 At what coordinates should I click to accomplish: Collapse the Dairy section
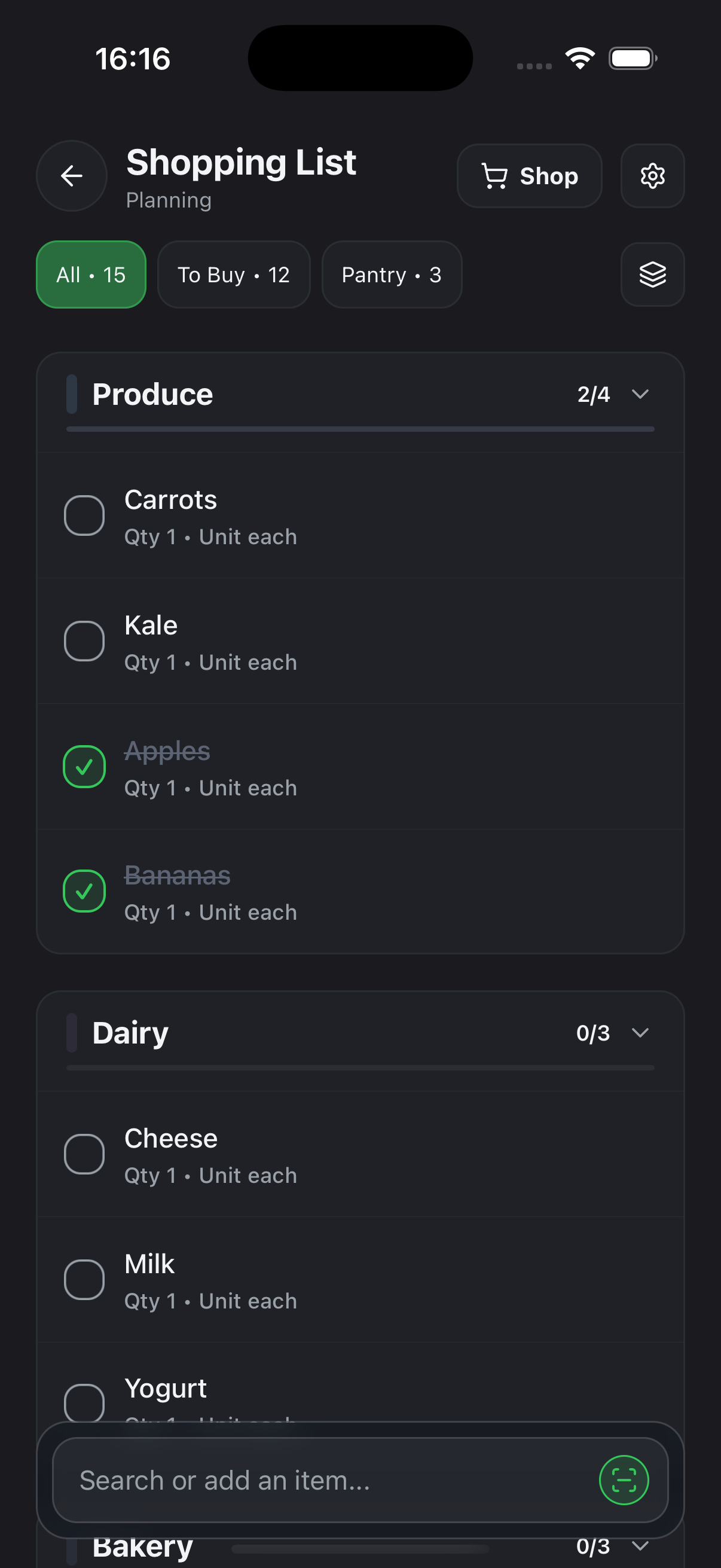(x=640, y=1033)
